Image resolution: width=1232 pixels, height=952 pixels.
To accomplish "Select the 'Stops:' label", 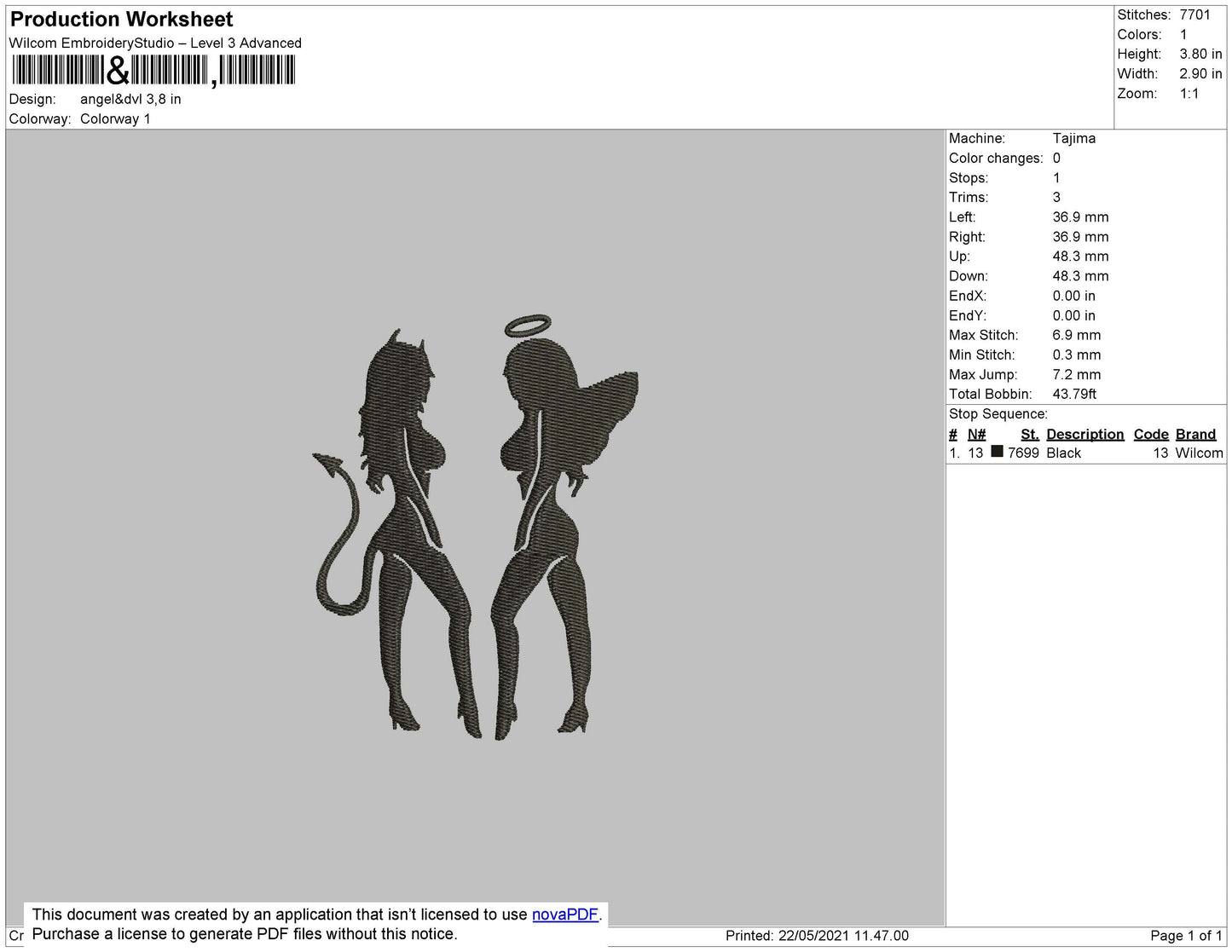I will tap(969, 177).
